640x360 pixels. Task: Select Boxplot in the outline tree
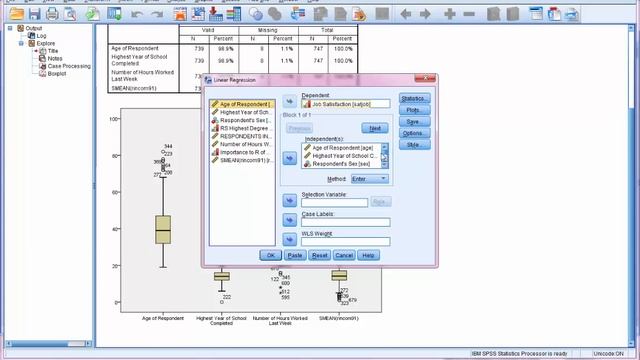tap(57, 74)
